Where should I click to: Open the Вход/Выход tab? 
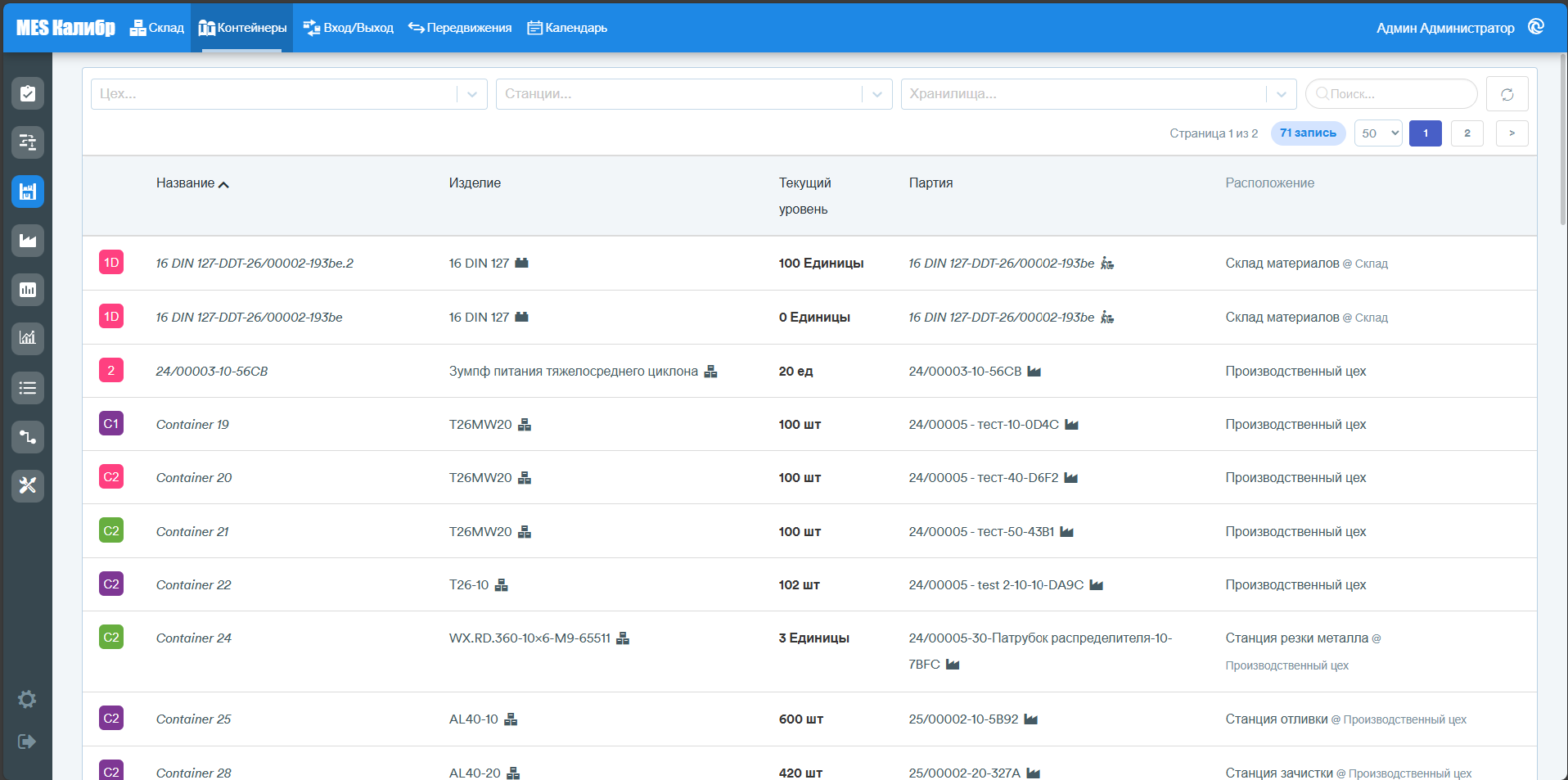pos(348,28)
